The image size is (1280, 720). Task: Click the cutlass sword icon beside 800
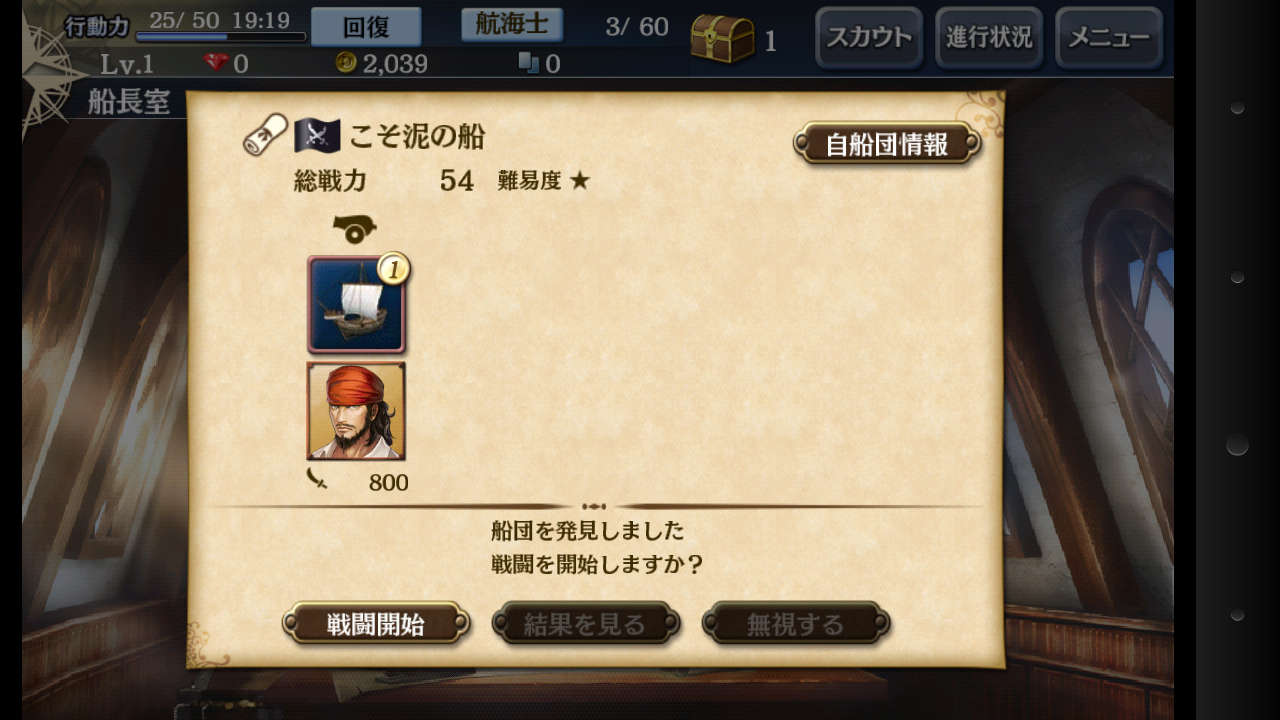click(x=317, y=480)
